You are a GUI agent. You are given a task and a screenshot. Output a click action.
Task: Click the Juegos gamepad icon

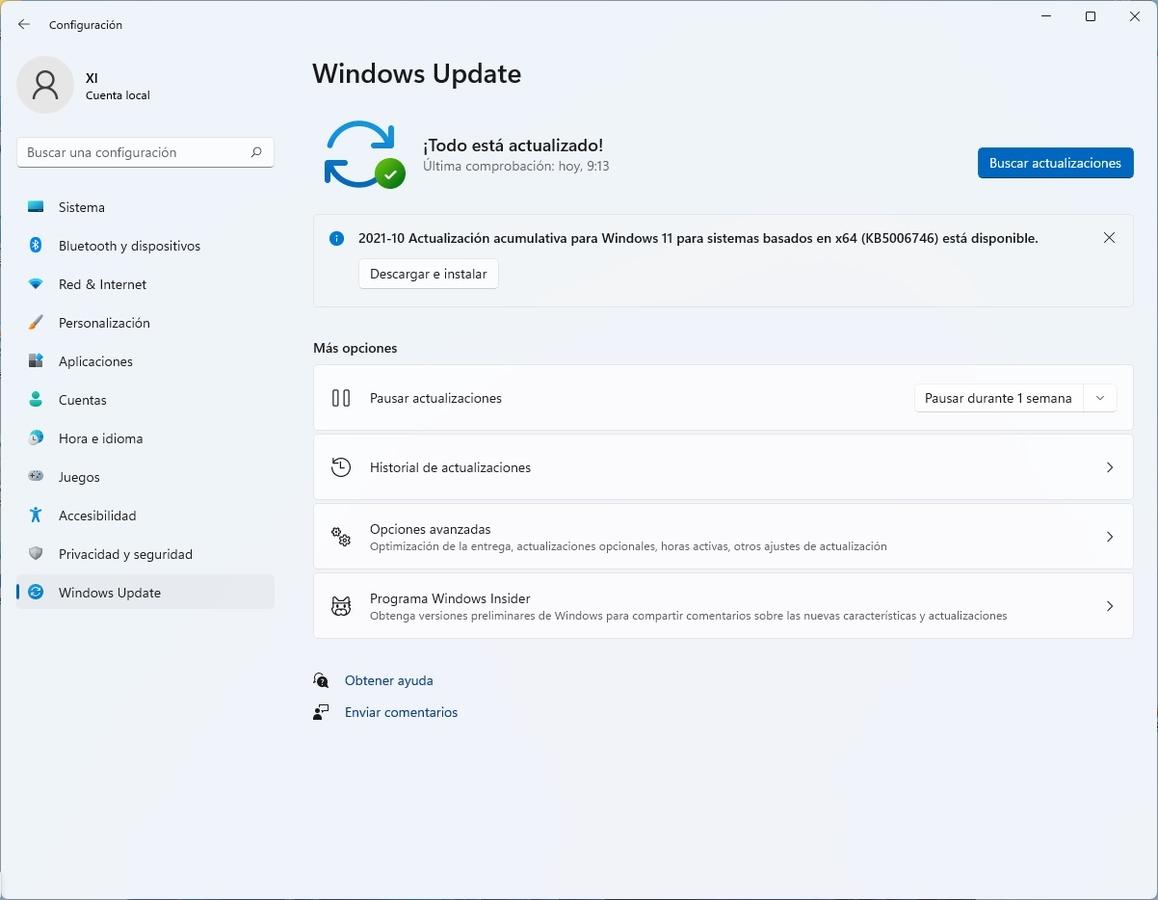click(x=35, y=476)
